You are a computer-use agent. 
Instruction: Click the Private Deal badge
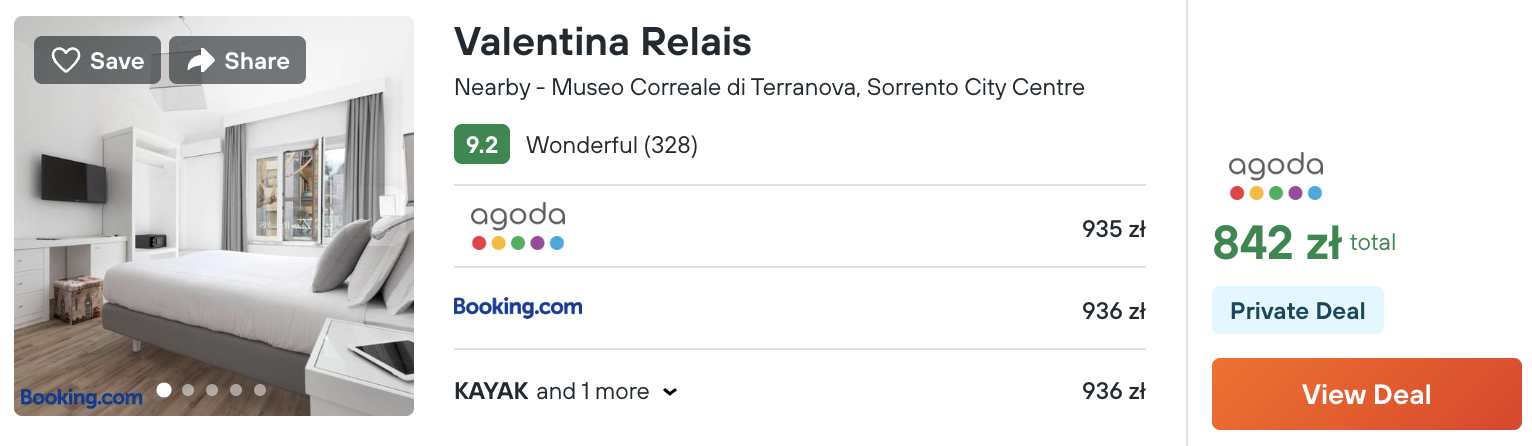[1297, 310]
